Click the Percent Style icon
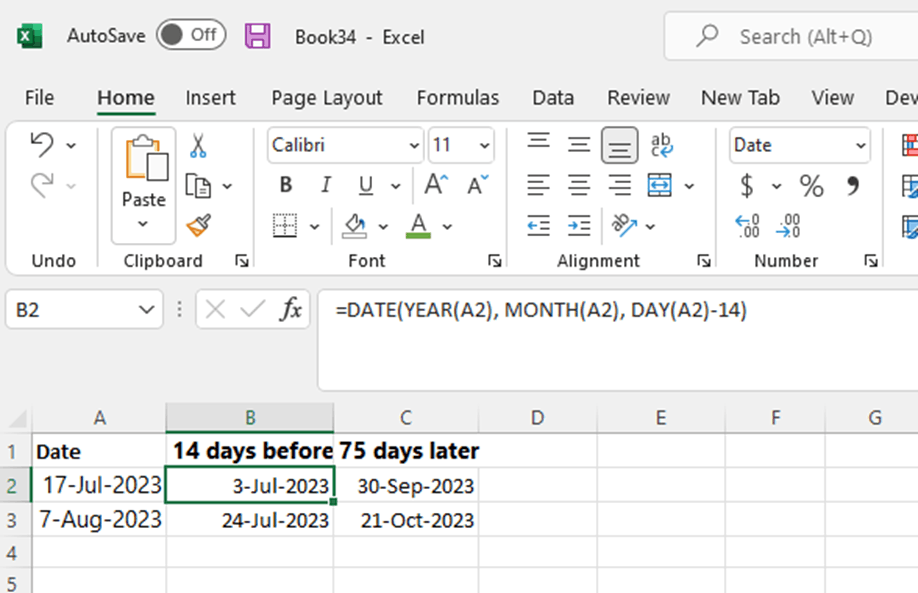918x593 pixels. pos(811,185)
